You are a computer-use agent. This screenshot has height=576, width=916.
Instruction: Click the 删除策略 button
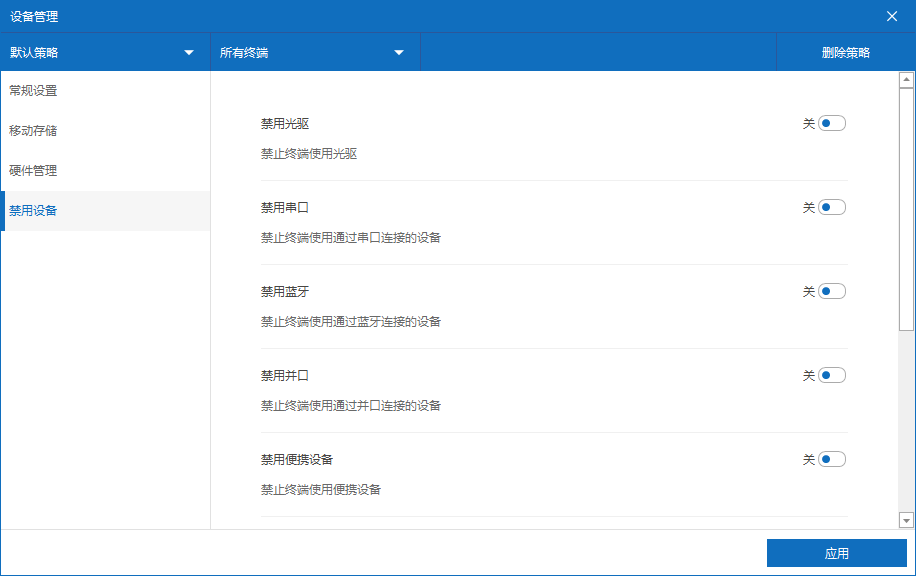tap(846, 53)
